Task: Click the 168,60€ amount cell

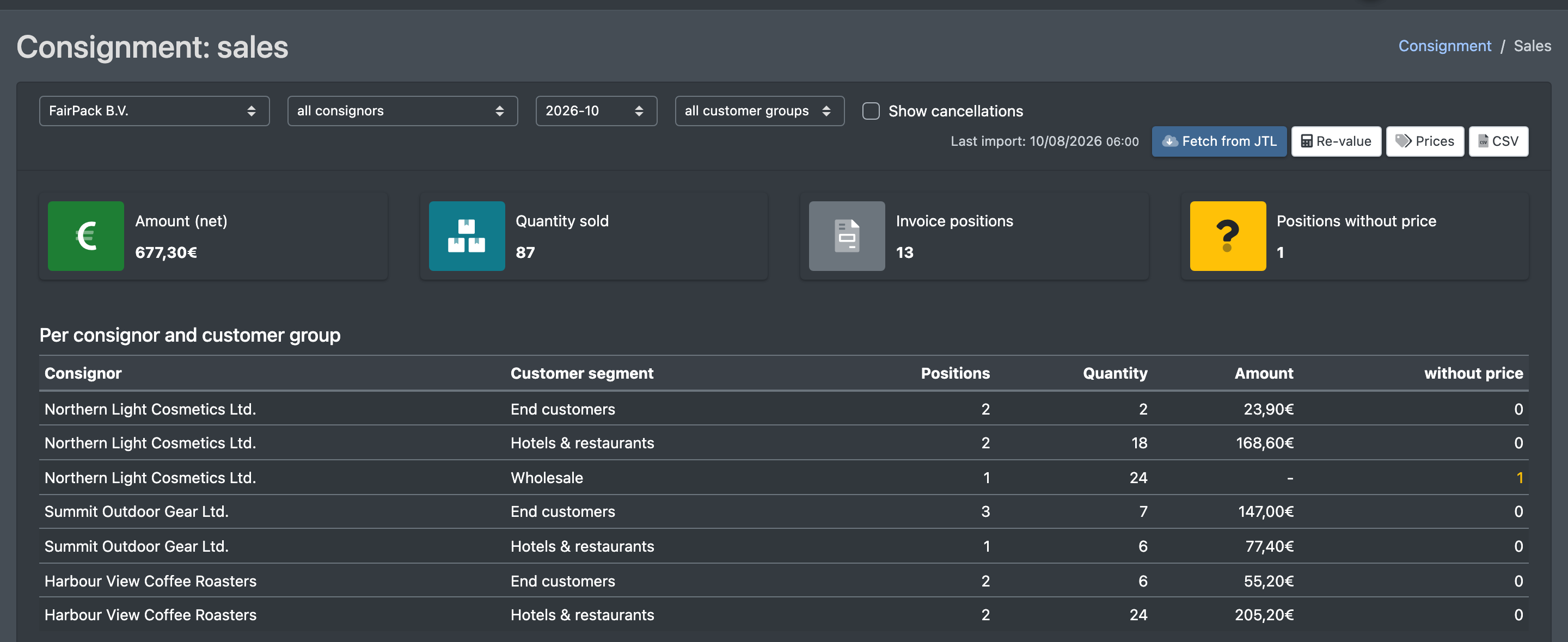Action: coord(1265,443)
